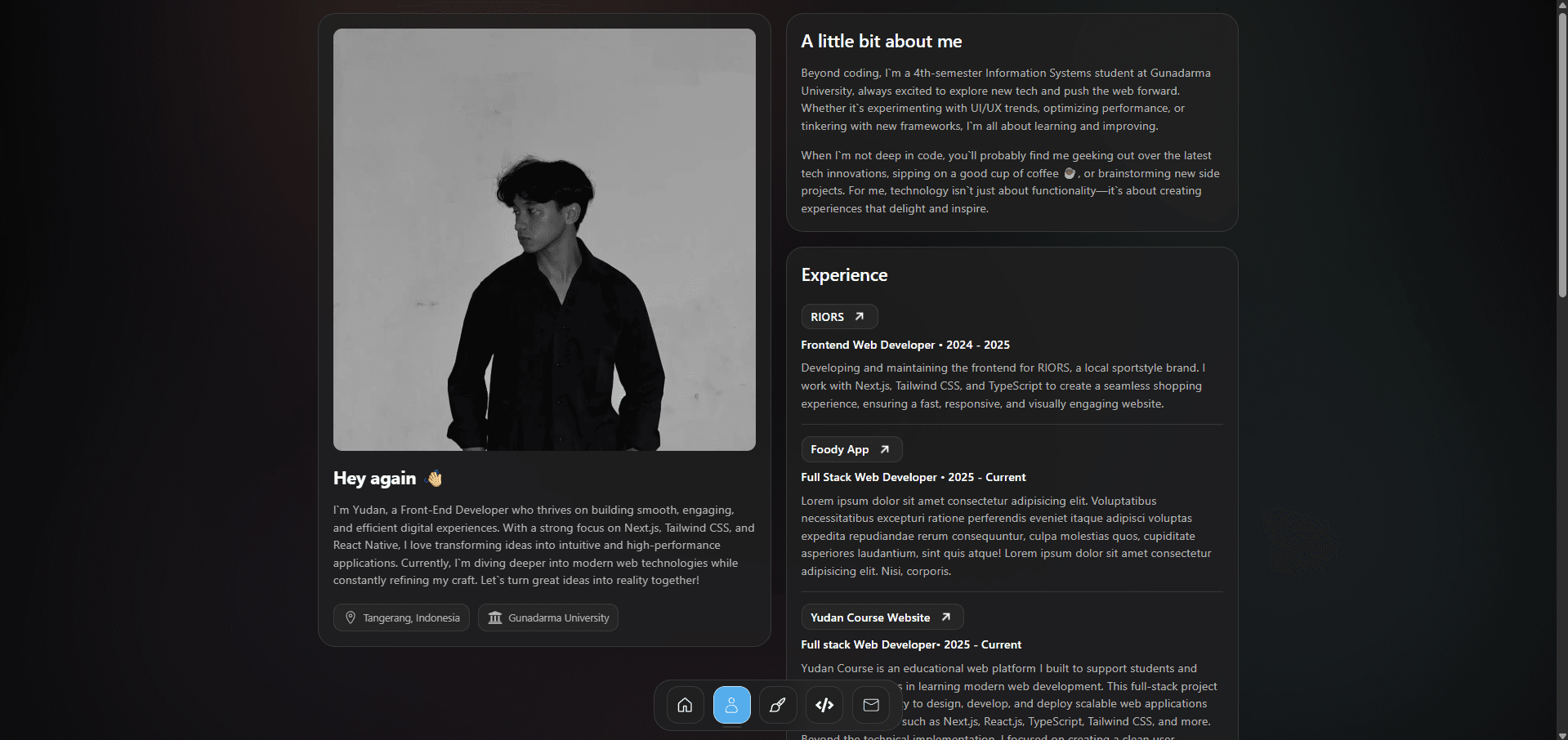Click the scrollbar down arrow
Image resolution: width=1568 pixels, height=740 pixels.
click(x=1561, y=734)
